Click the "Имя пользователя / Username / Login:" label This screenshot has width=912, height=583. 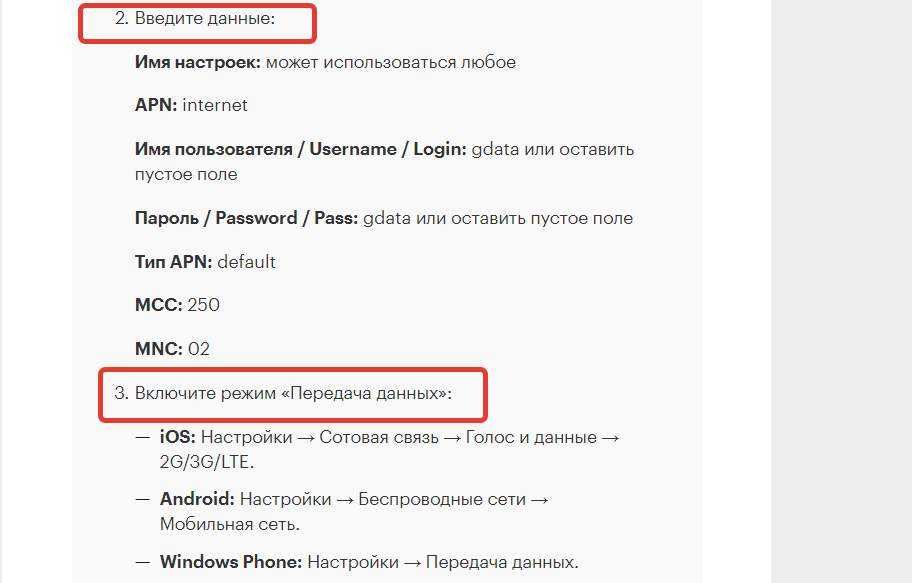coord(300,149)
